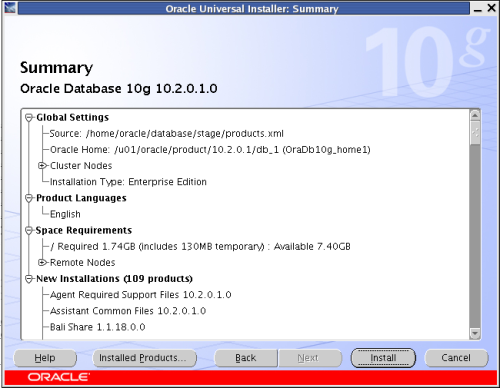
Task: Select the Required 1.74GB space row
Action: [x=200, y=247]
